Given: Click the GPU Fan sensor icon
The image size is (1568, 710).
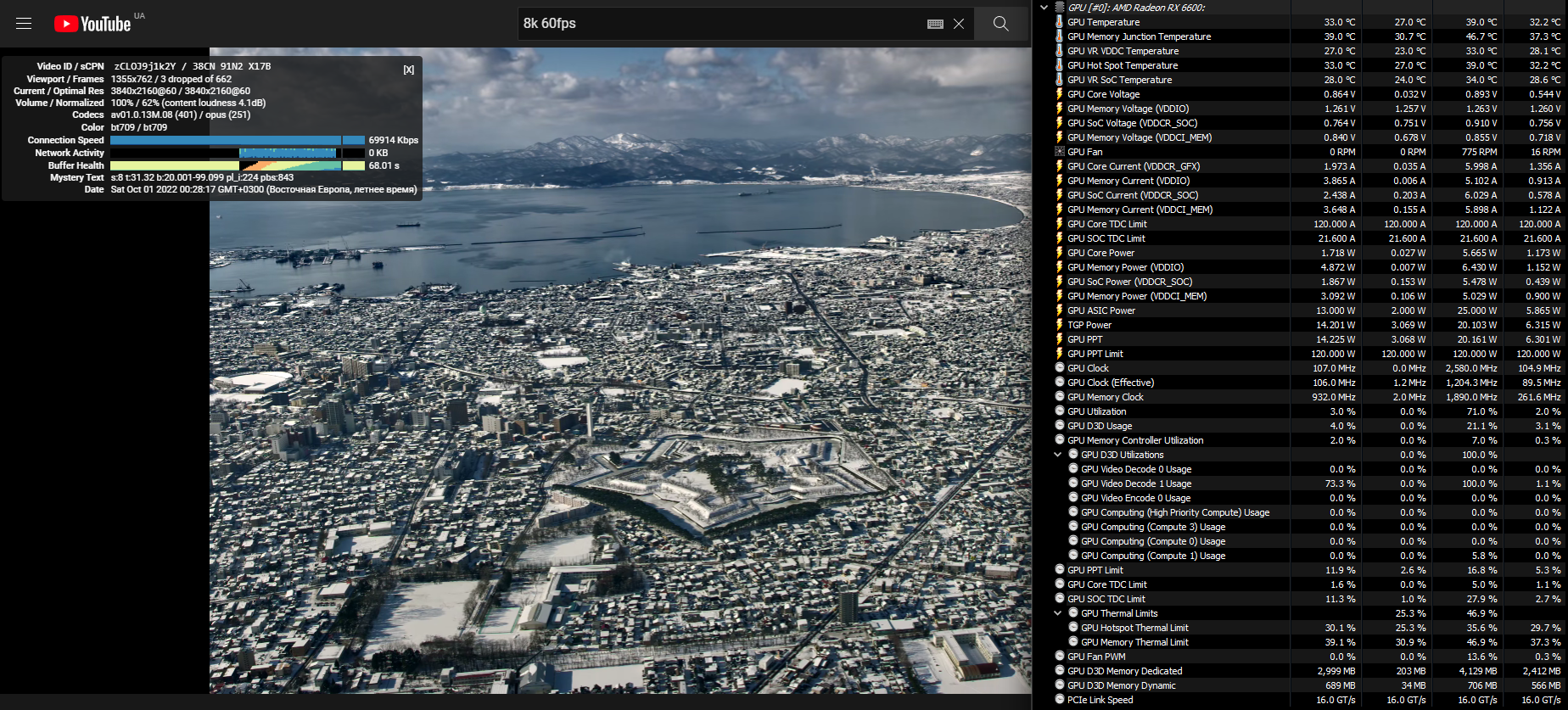Looking at the screenshot, I should point(1059,152).
